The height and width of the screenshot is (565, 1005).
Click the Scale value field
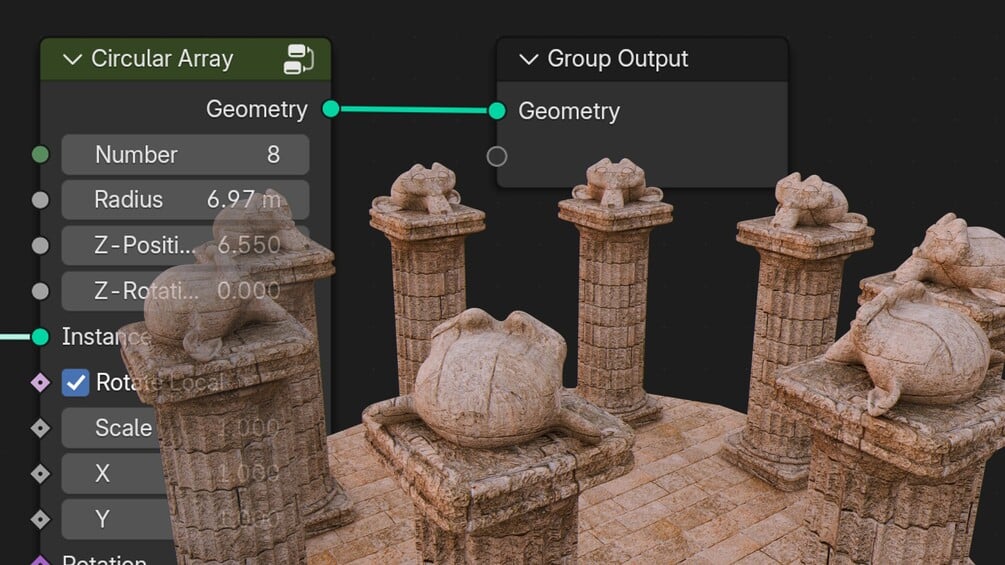pyautogui.click(x=185, y=428)
